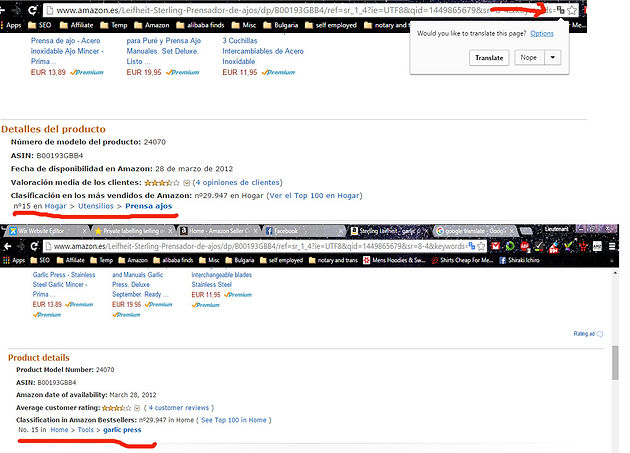Open a new tab in bottom window
Viewport: 630px width, 453px height.
(526, 231)
